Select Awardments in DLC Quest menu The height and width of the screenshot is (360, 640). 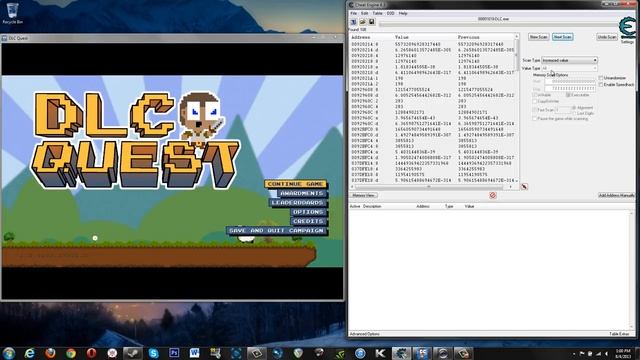(x=302, y=193)
